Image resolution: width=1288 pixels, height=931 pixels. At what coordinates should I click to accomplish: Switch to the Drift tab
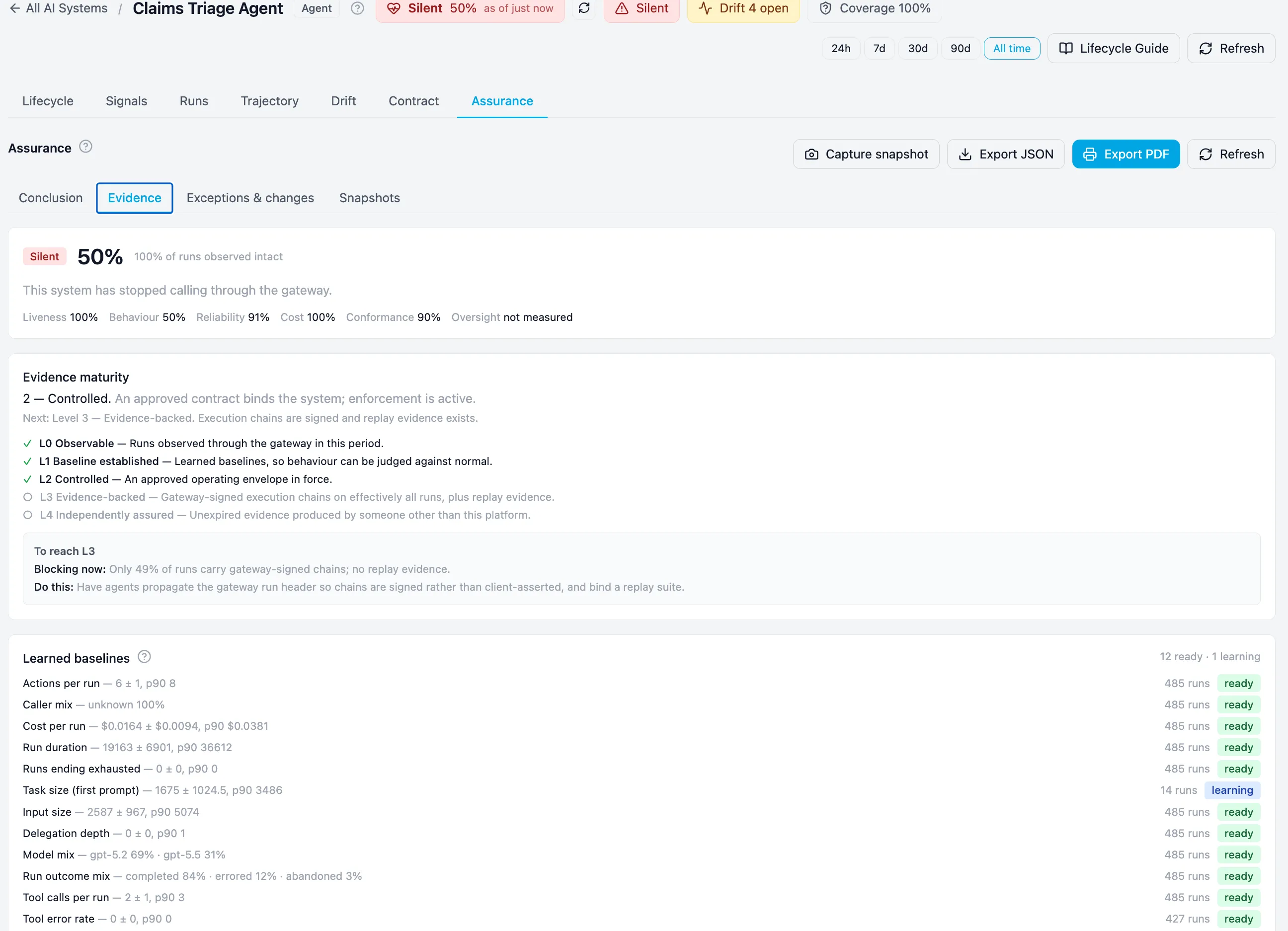[x=343, y=101]
